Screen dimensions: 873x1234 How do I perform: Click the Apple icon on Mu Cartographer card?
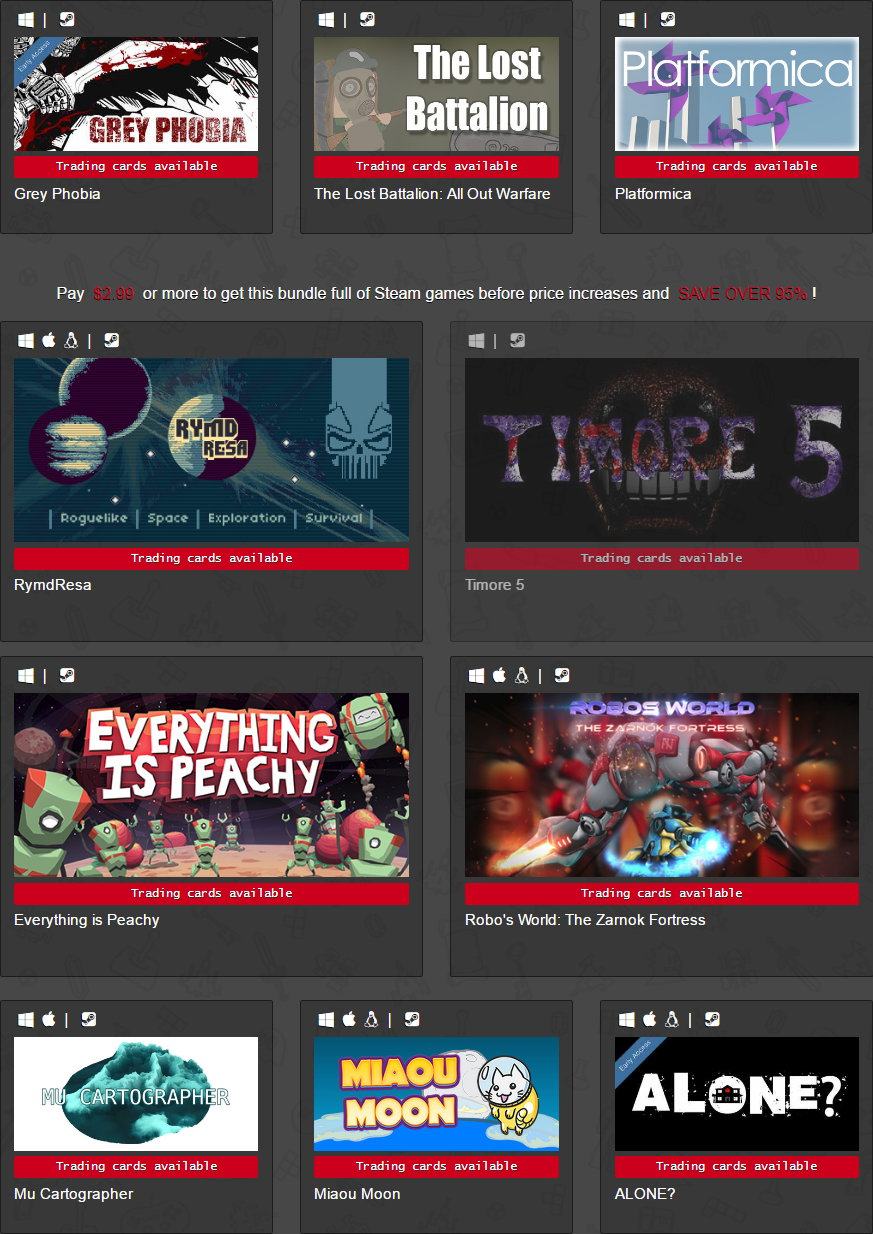coord(48,1019)
